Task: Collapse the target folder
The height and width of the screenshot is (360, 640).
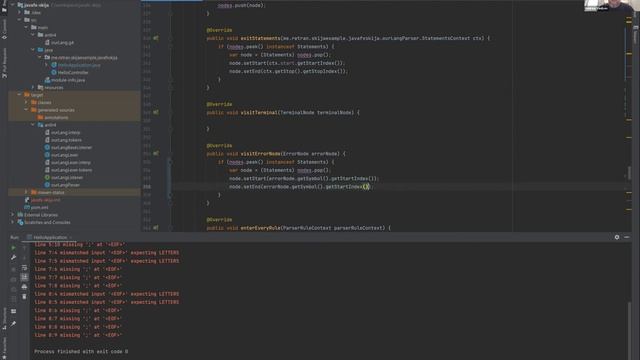Action: point(19,95)
